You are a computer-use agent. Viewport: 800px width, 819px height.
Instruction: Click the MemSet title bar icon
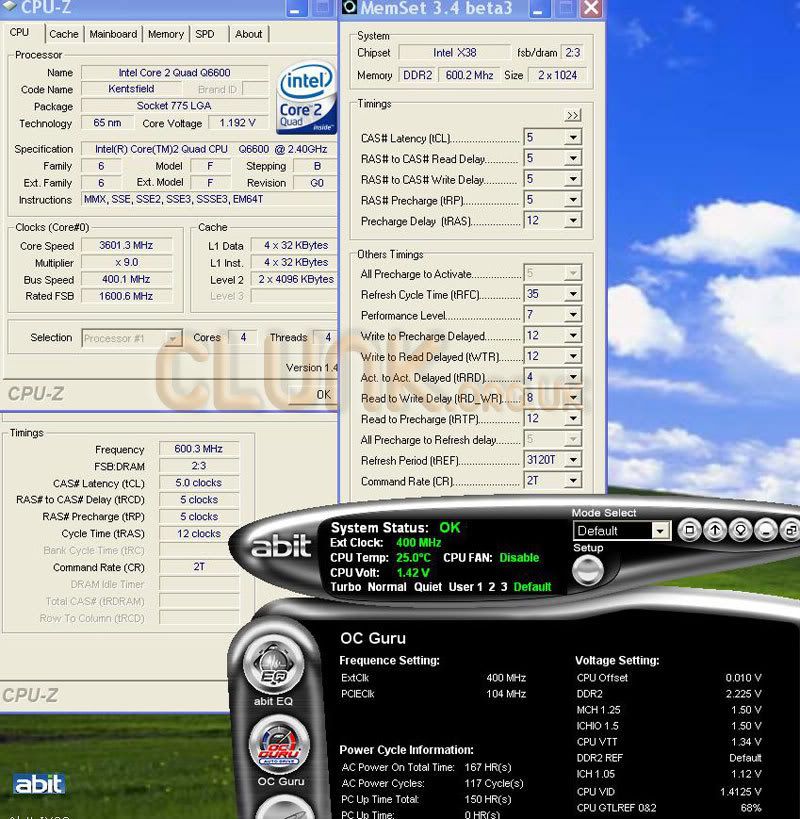point(349,7)
